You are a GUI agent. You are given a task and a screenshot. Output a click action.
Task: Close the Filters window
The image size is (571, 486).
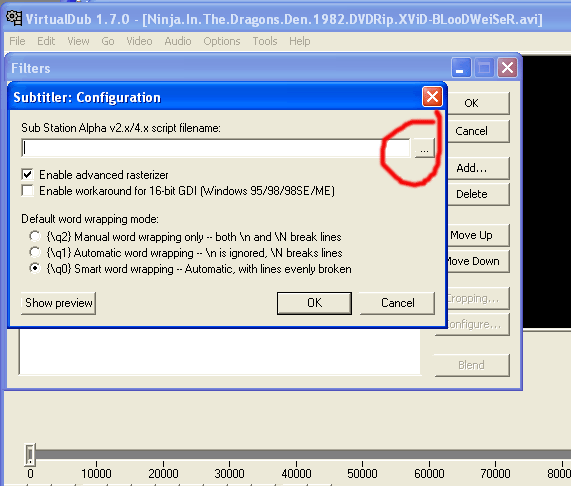click(507, 68)
